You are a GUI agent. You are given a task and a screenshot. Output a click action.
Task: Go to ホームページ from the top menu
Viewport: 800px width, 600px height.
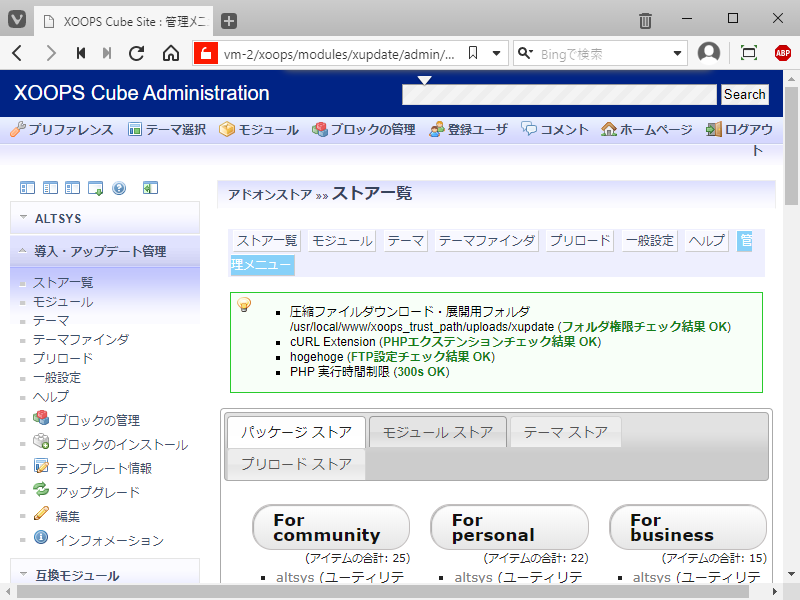[646, 130]
